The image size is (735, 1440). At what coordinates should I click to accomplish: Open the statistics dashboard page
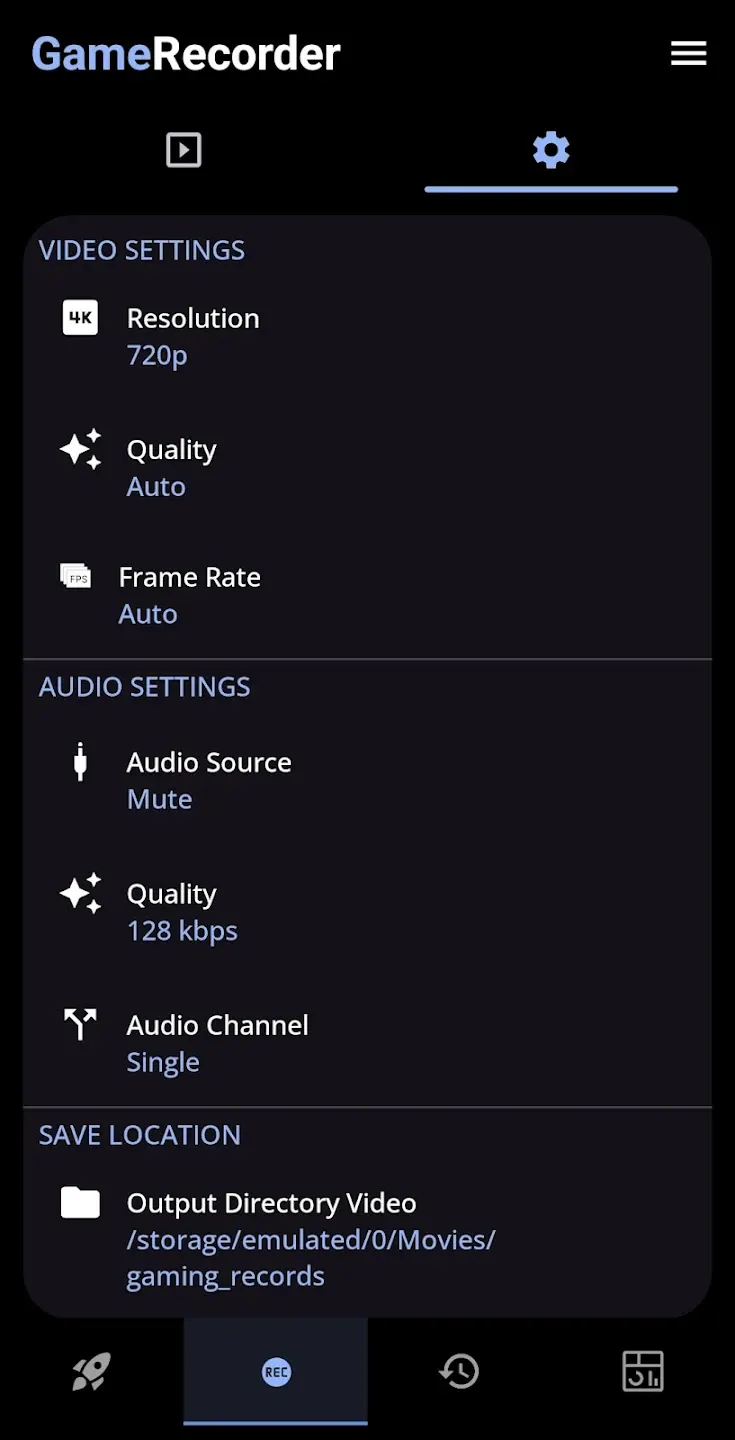642,1372
